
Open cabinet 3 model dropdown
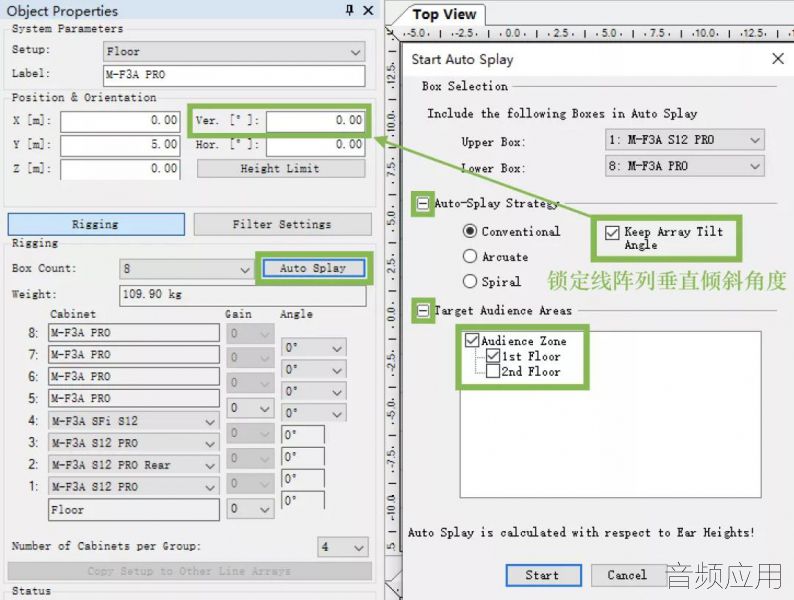[134, 443]
